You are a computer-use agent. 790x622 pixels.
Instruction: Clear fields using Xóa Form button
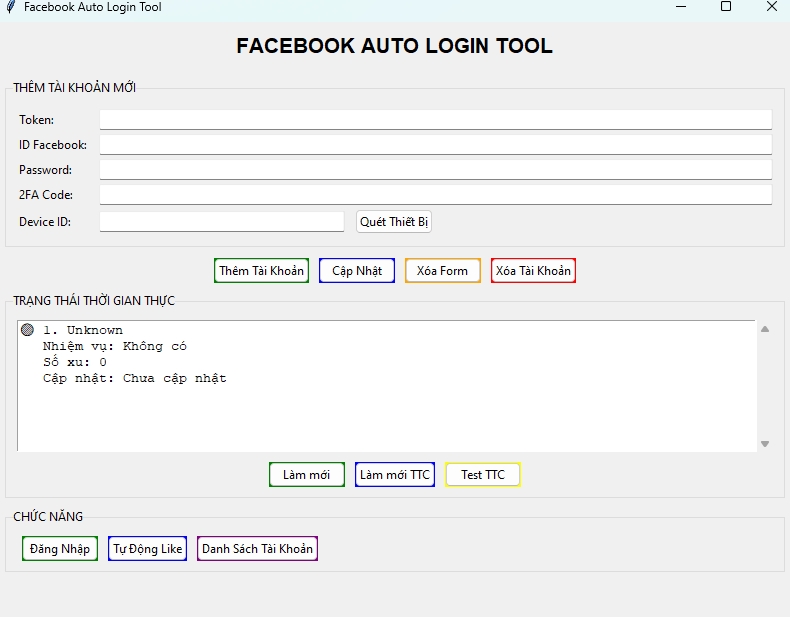(x=442, y=270)
